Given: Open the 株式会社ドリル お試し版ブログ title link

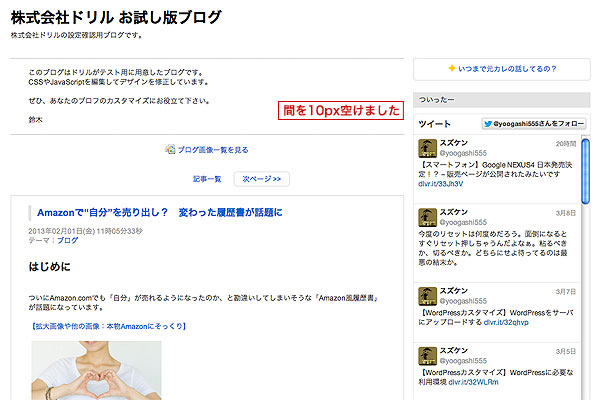Looking at the screenshot, I should 116,17.
